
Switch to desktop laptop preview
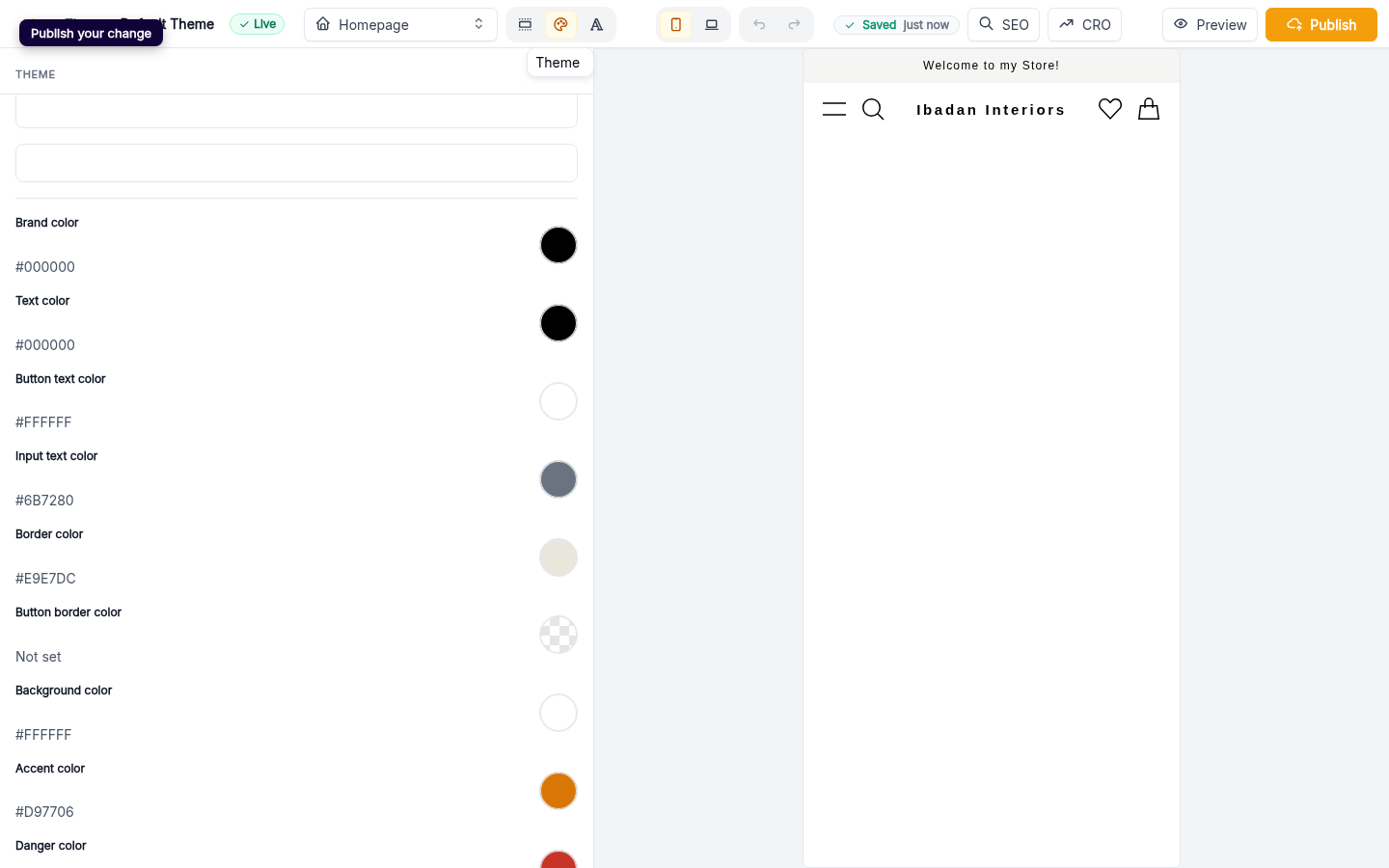712,24
